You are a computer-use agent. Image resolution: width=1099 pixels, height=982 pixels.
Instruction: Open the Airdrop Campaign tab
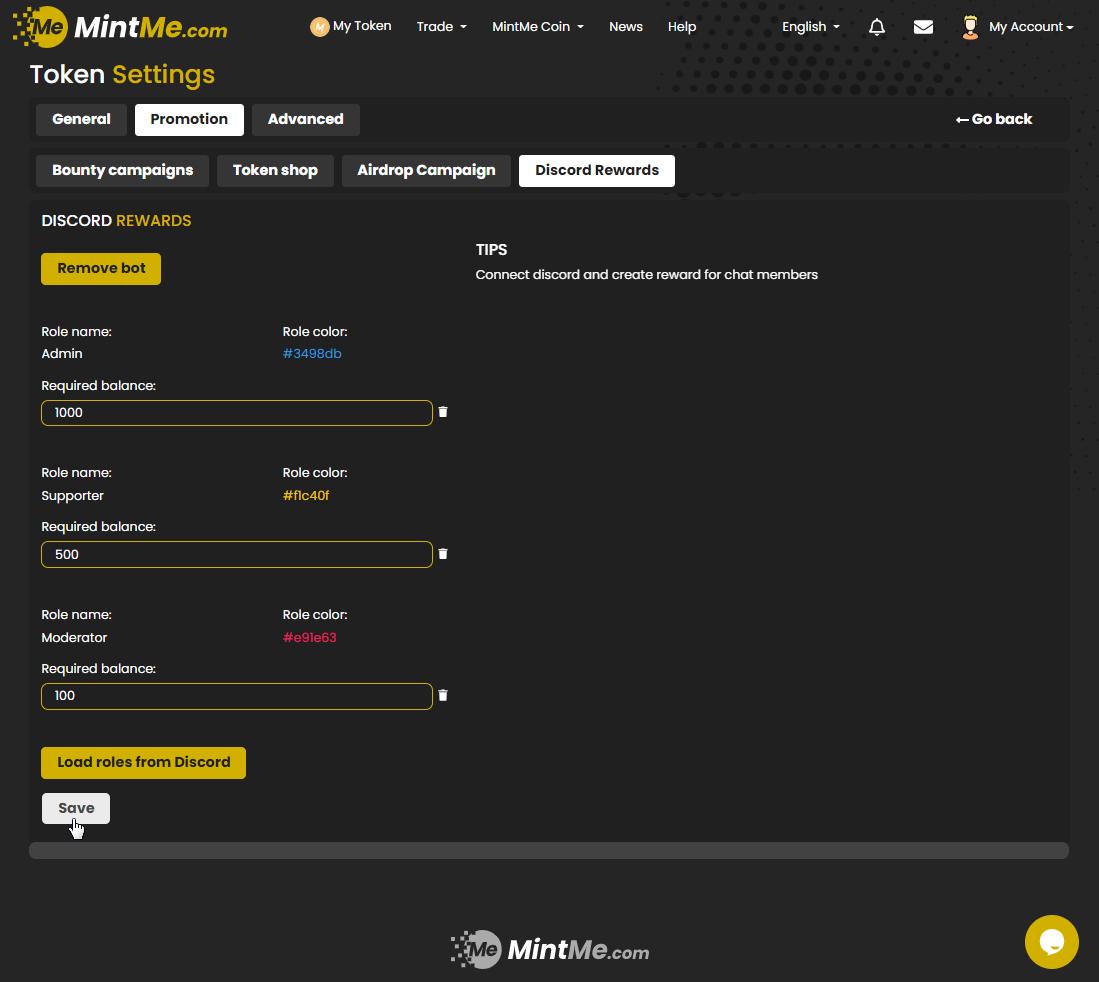pyautogui.click(x=426, y=170)
